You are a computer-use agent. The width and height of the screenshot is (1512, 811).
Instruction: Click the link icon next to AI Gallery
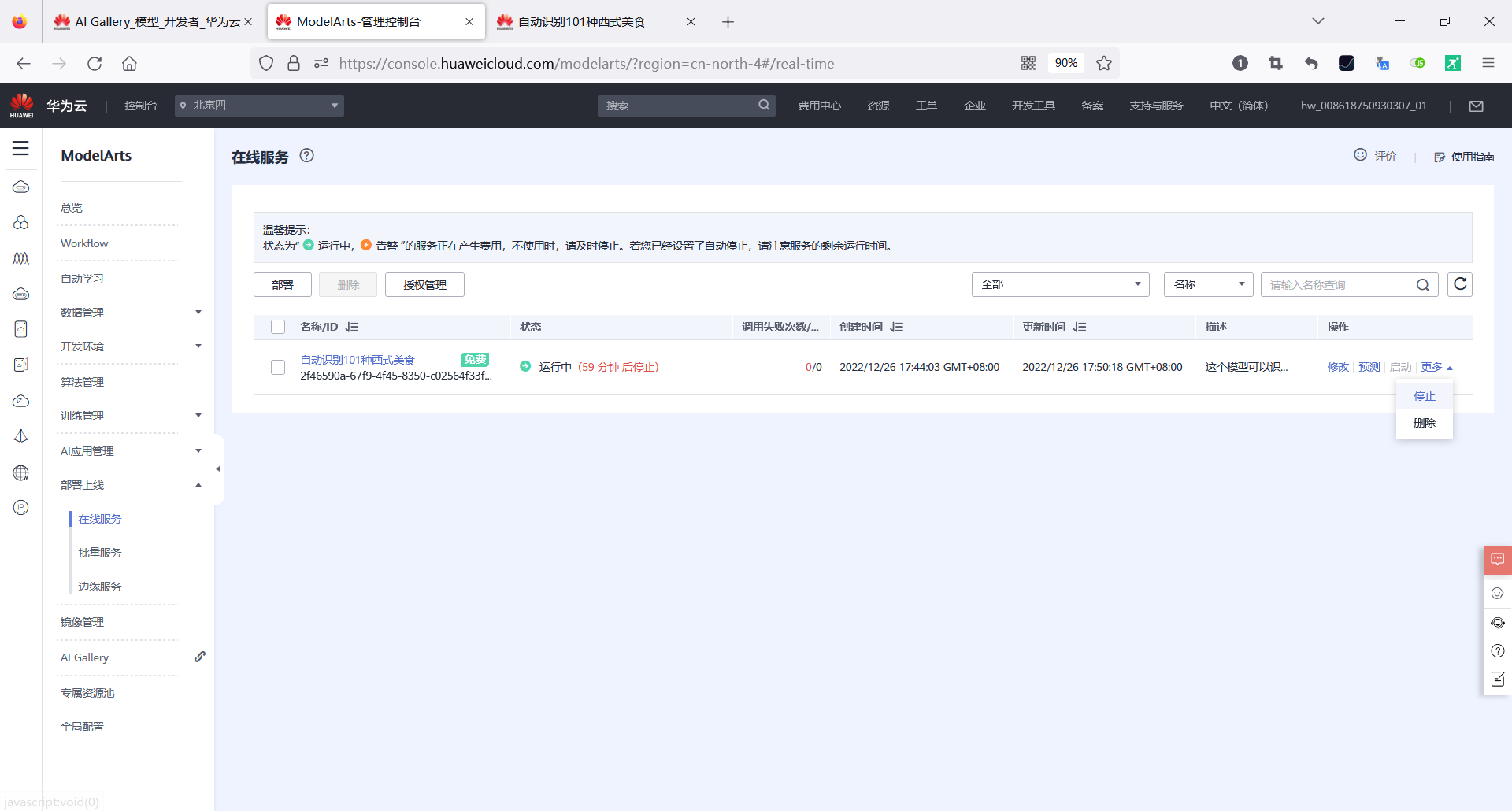click(200, 657)
